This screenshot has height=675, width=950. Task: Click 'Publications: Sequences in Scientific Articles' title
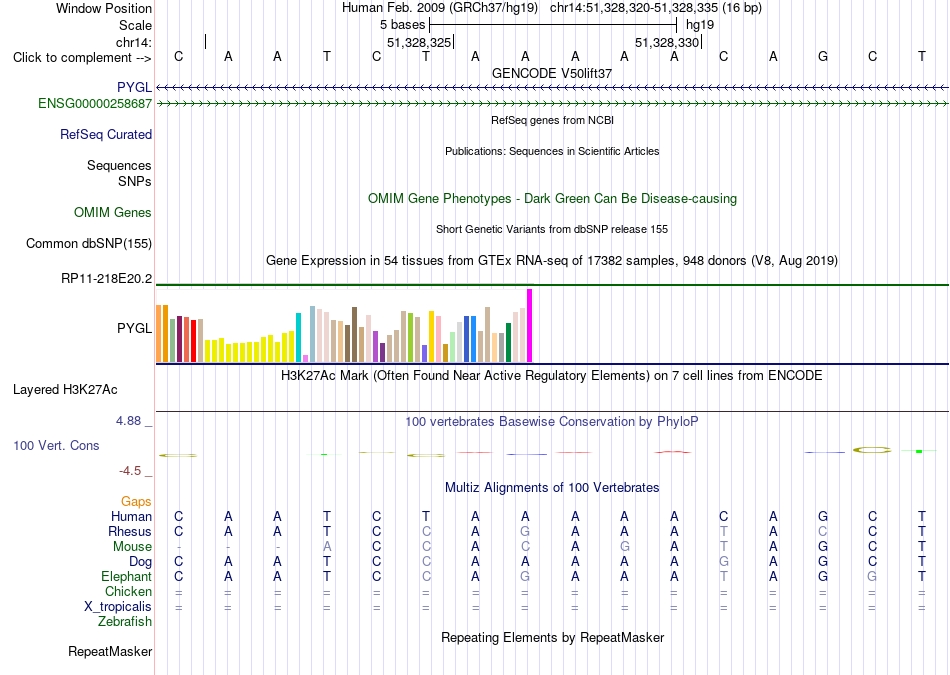point(552,151)
